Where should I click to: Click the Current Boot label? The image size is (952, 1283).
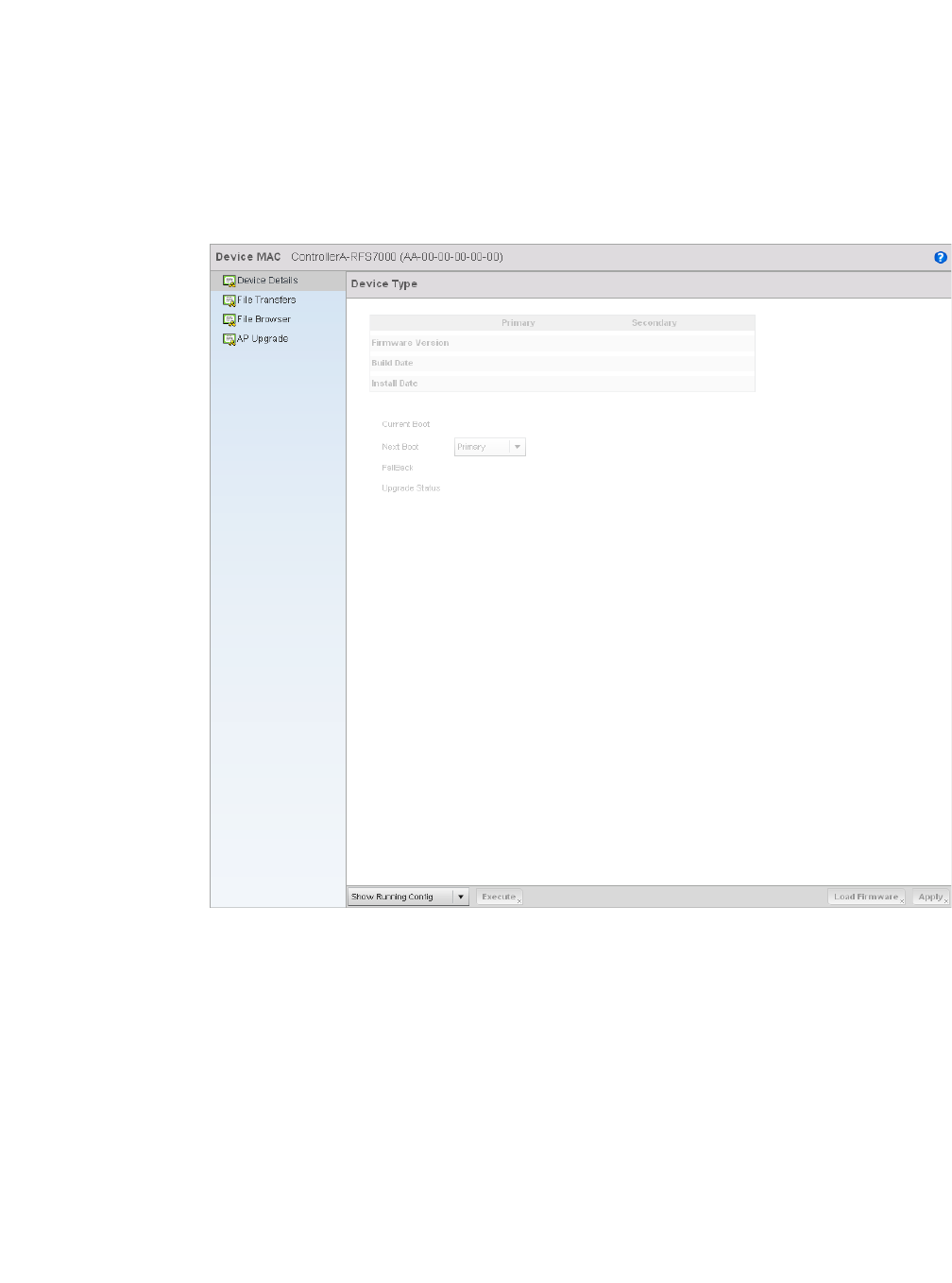406,424
